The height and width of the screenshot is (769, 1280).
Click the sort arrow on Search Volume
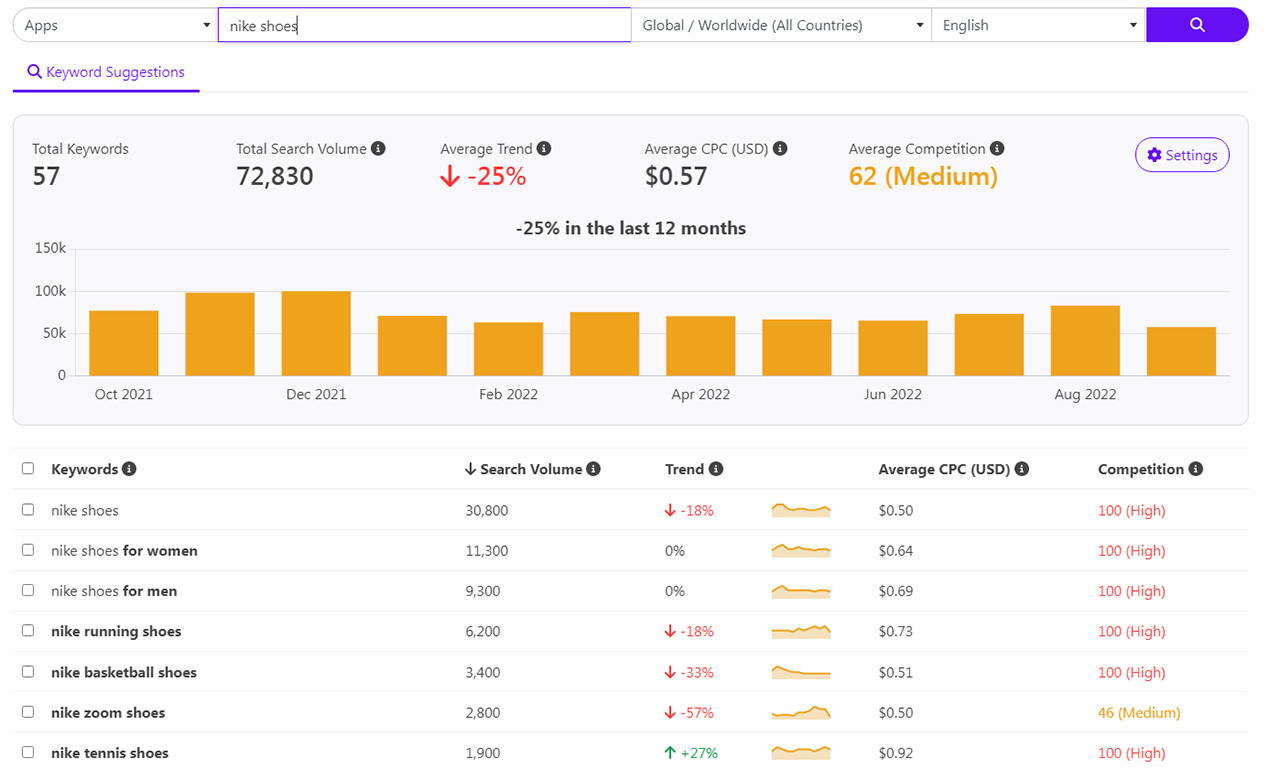point(469,468)
